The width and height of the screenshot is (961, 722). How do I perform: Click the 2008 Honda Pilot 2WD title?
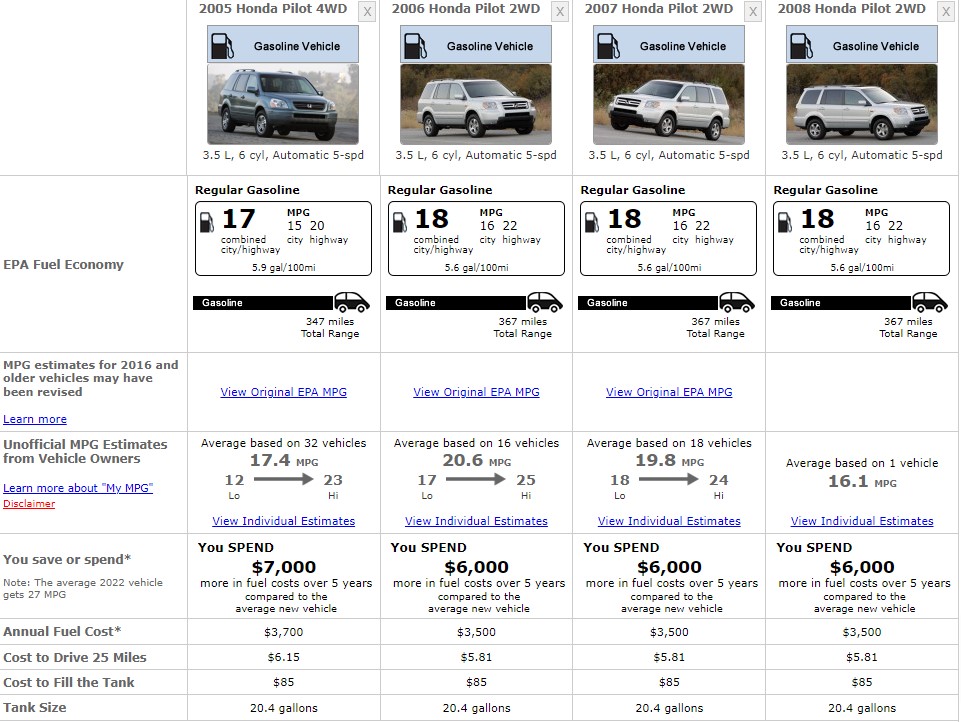[x=852, y=9]
